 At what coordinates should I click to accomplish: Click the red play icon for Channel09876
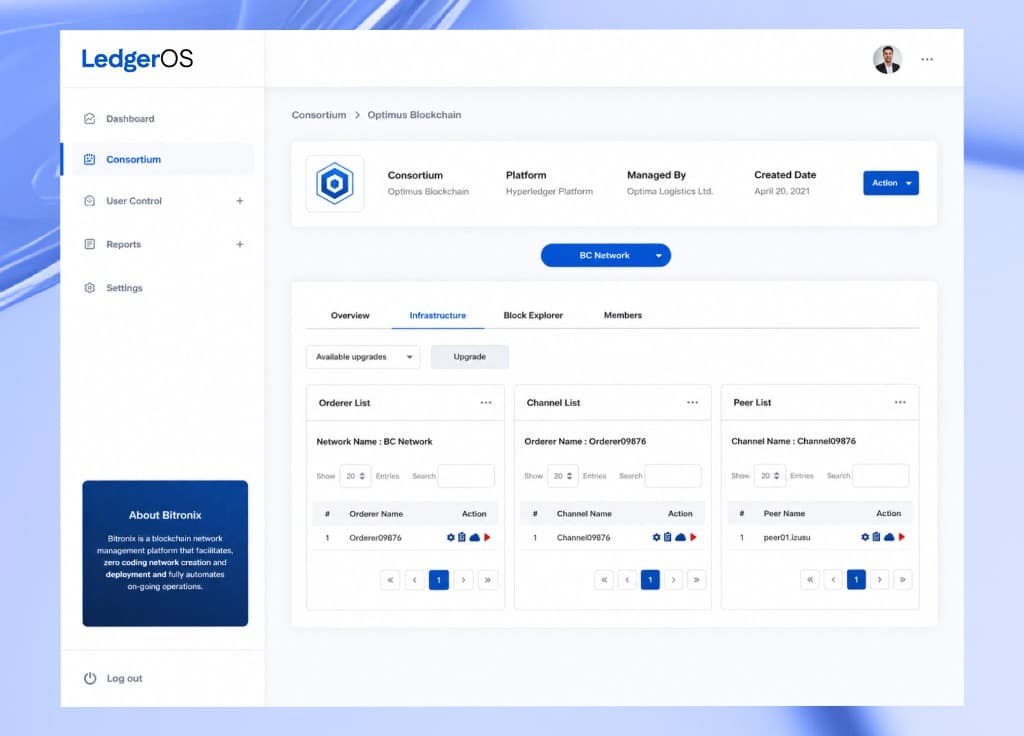pos(693,537)
